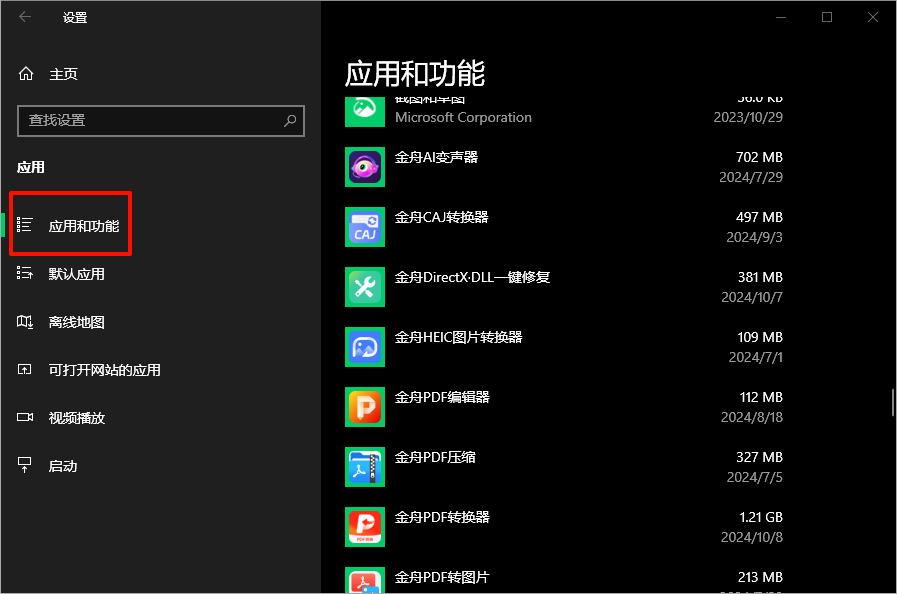Click the 默认应用 sidebar icon
Viewport: 897px width, 594px height.
[25, 272]
